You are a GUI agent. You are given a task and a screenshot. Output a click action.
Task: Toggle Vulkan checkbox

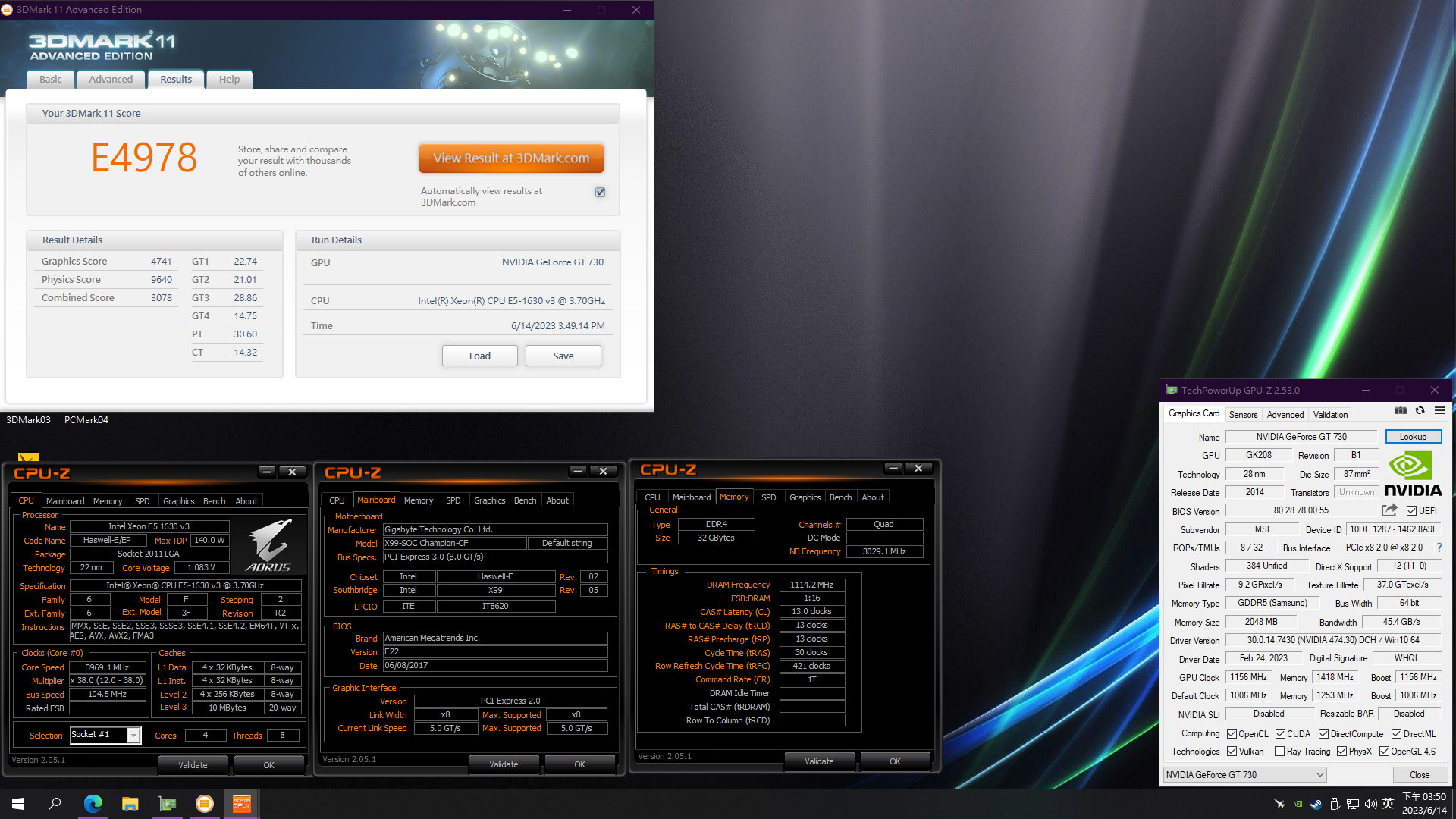(x=1232, y=752)
